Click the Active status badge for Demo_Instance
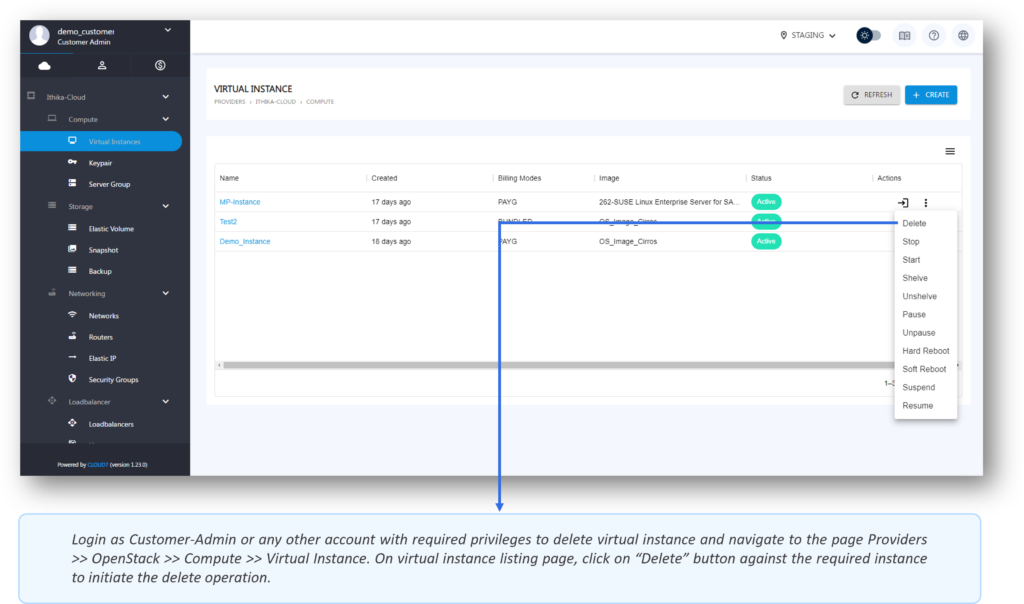The height and width of the screenshot is (604, 1024). click(765, 241)
